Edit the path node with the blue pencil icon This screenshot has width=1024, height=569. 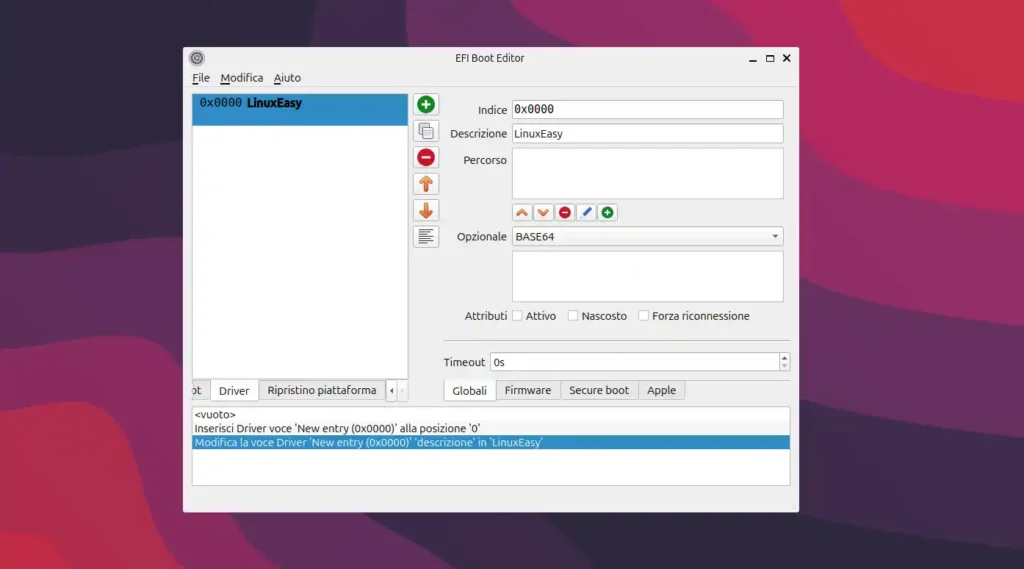(x=586, y=212)
